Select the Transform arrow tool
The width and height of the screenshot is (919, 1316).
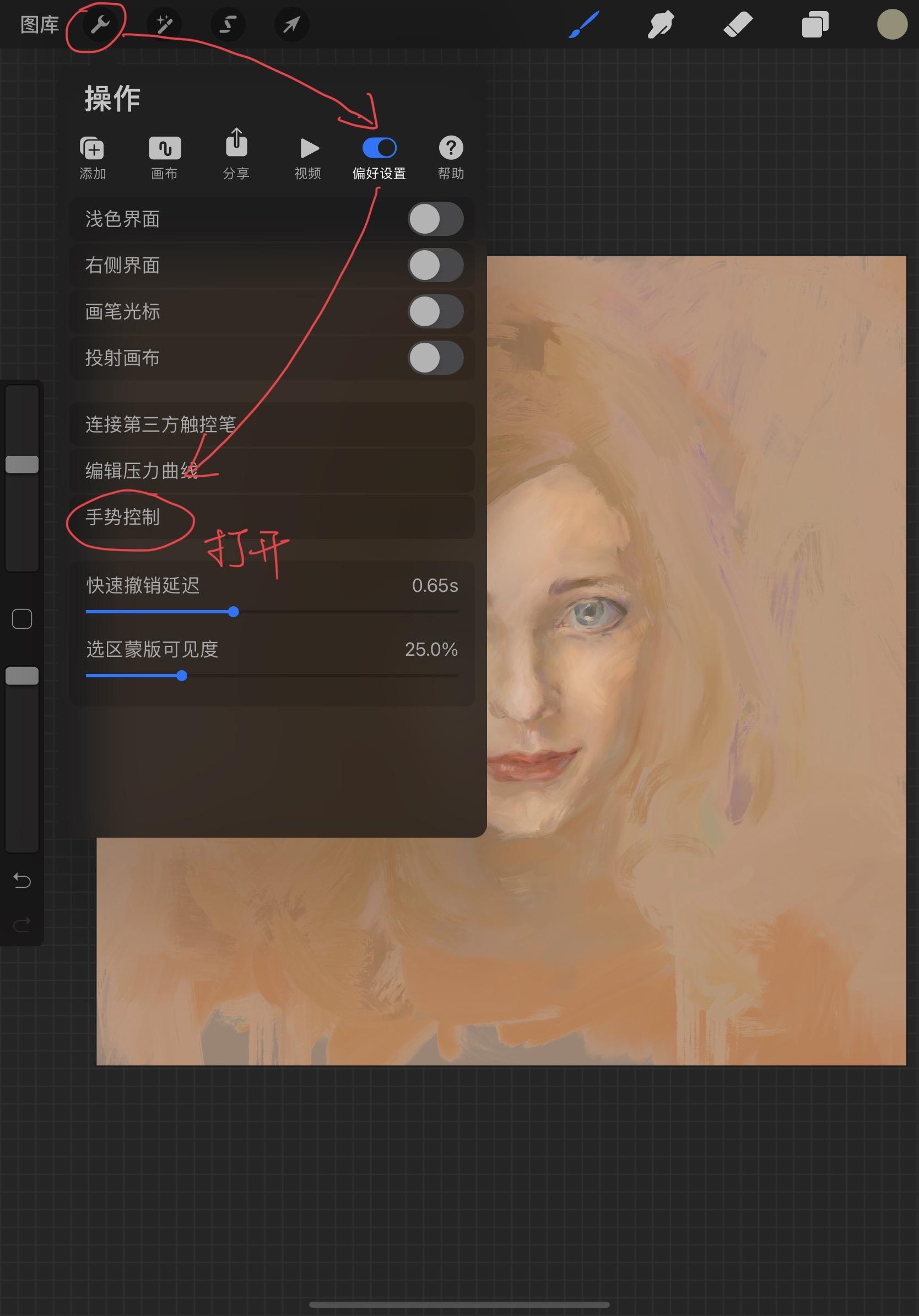point(292,24)
